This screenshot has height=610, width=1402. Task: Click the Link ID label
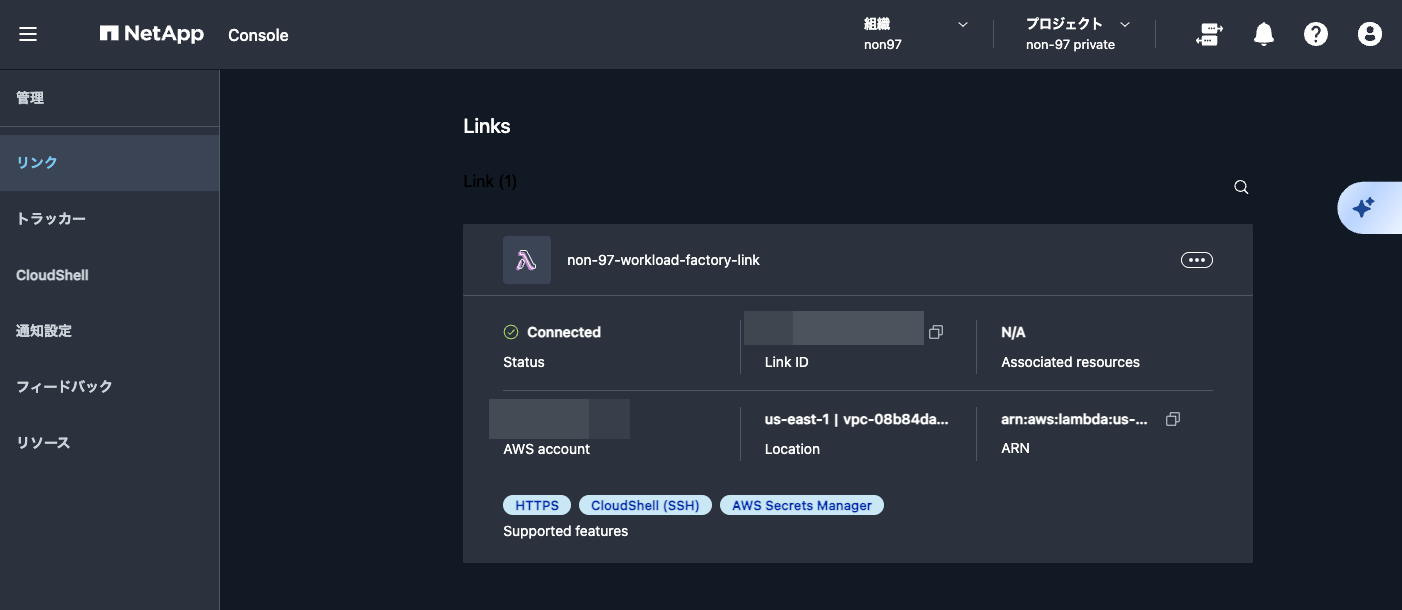coord(787,362)
